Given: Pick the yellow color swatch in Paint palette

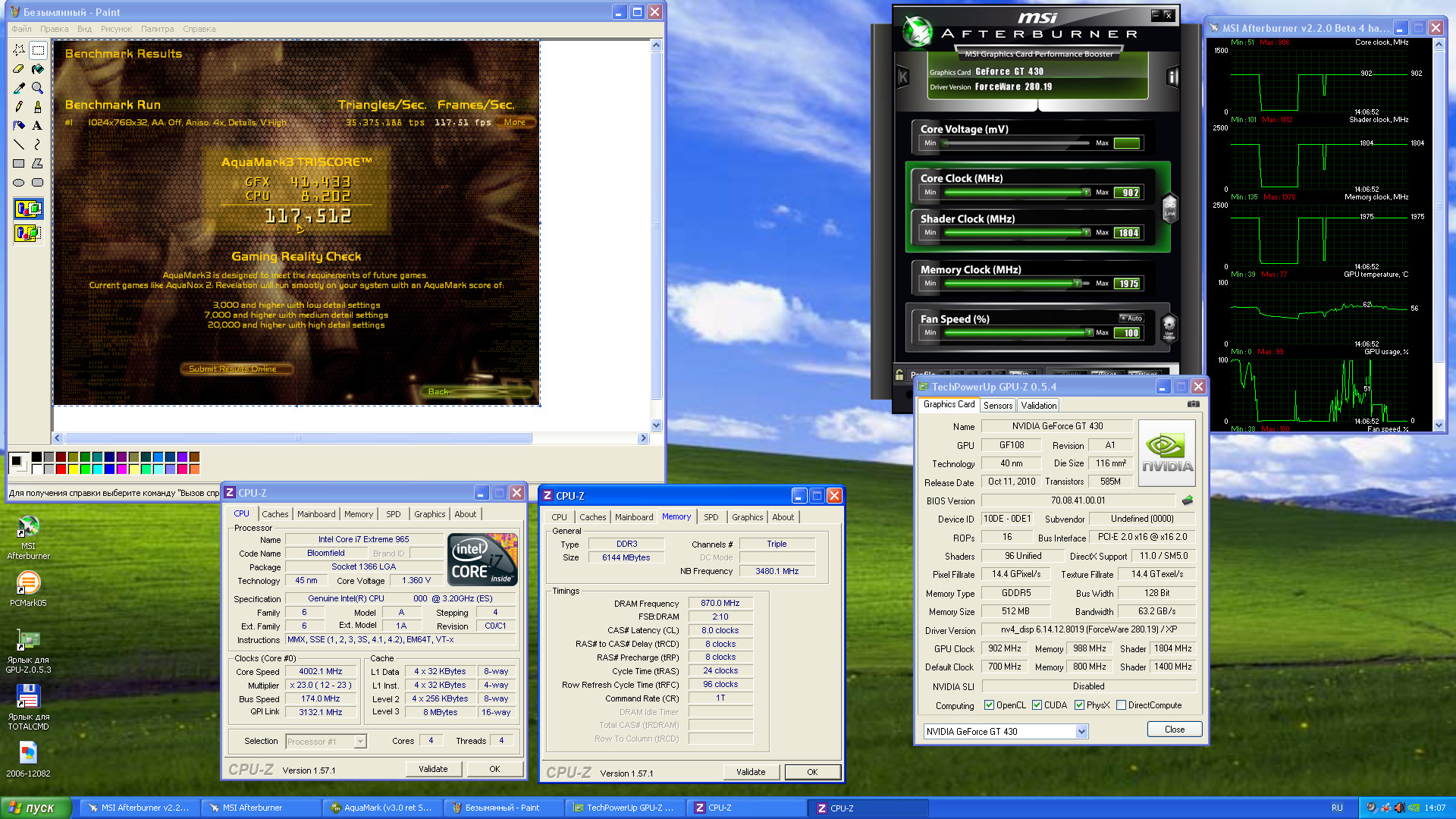Looking at the screenshot, I should [x=73, y=469].
